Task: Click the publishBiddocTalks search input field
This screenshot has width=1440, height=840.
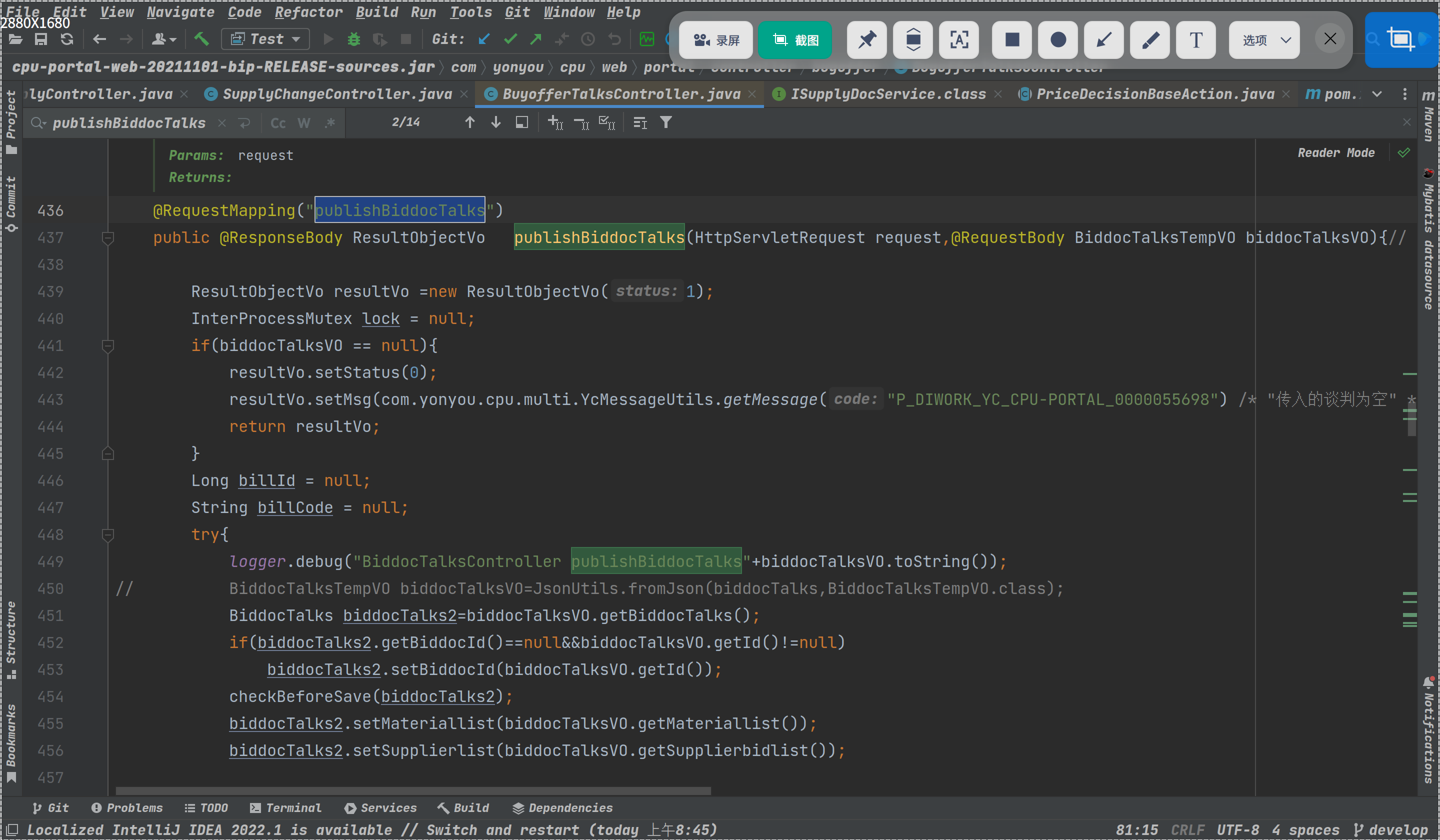Action: point(129,123)
